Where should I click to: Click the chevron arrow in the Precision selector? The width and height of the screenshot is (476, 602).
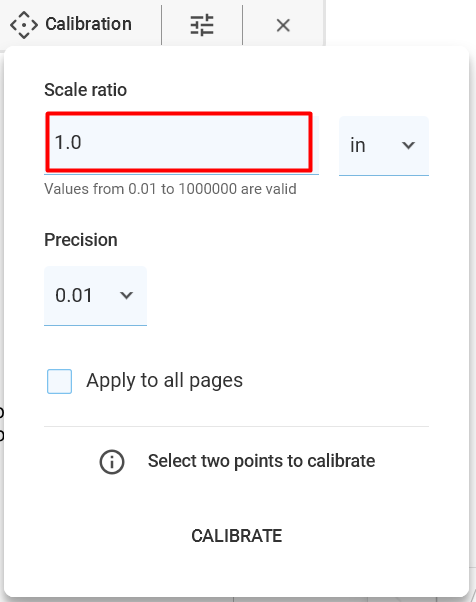pos(126,295)
